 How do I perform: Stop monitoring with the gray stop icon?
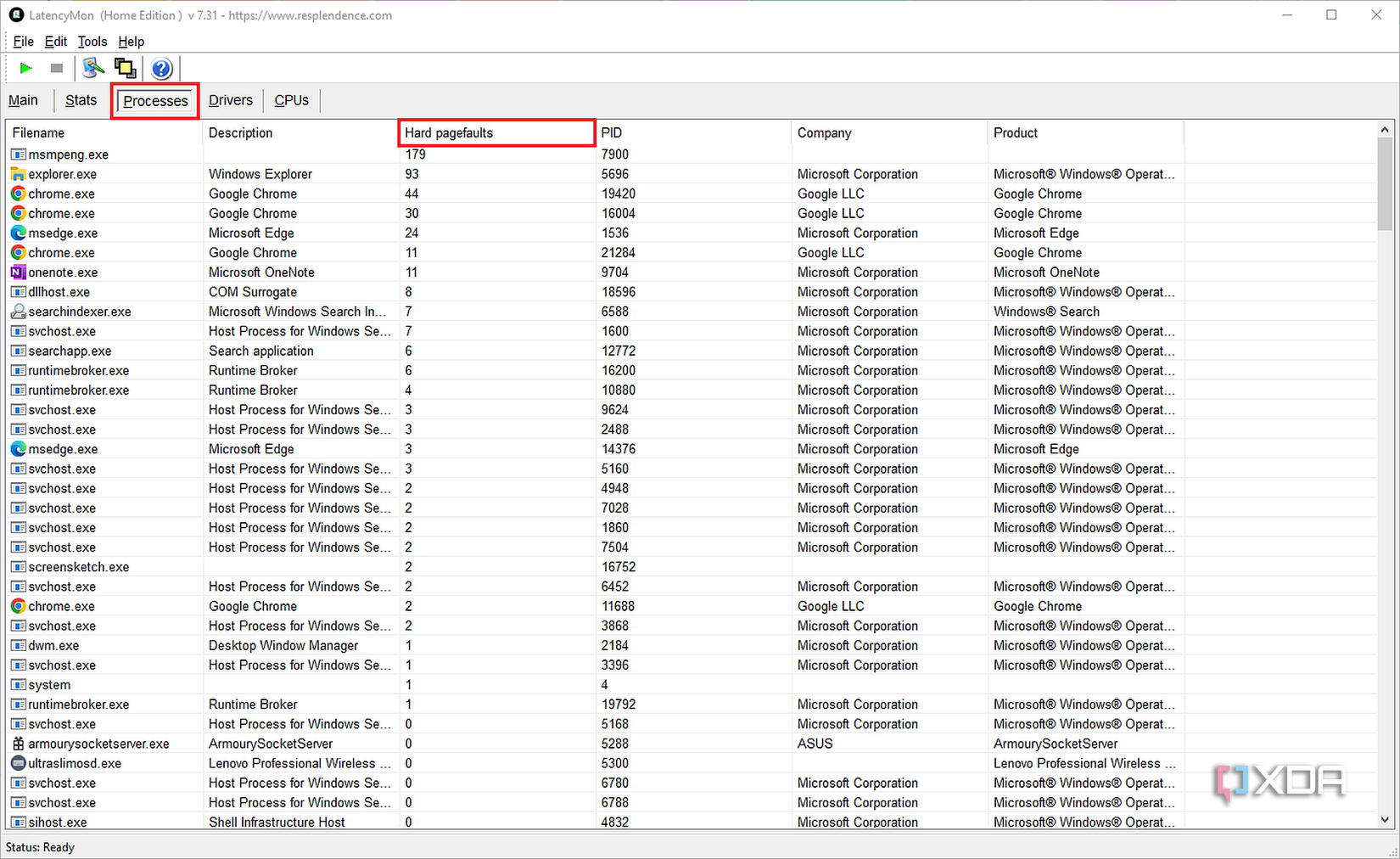(x=57, y=68)
